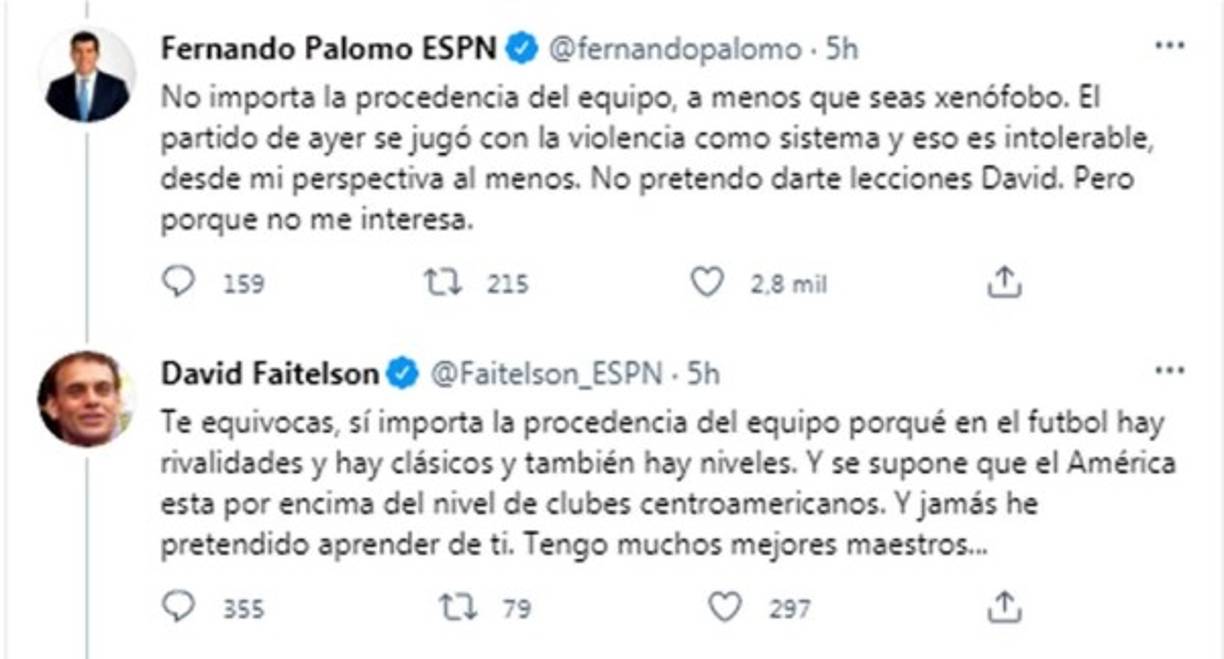Open David Faitelson's profile picture

point(87,398)
